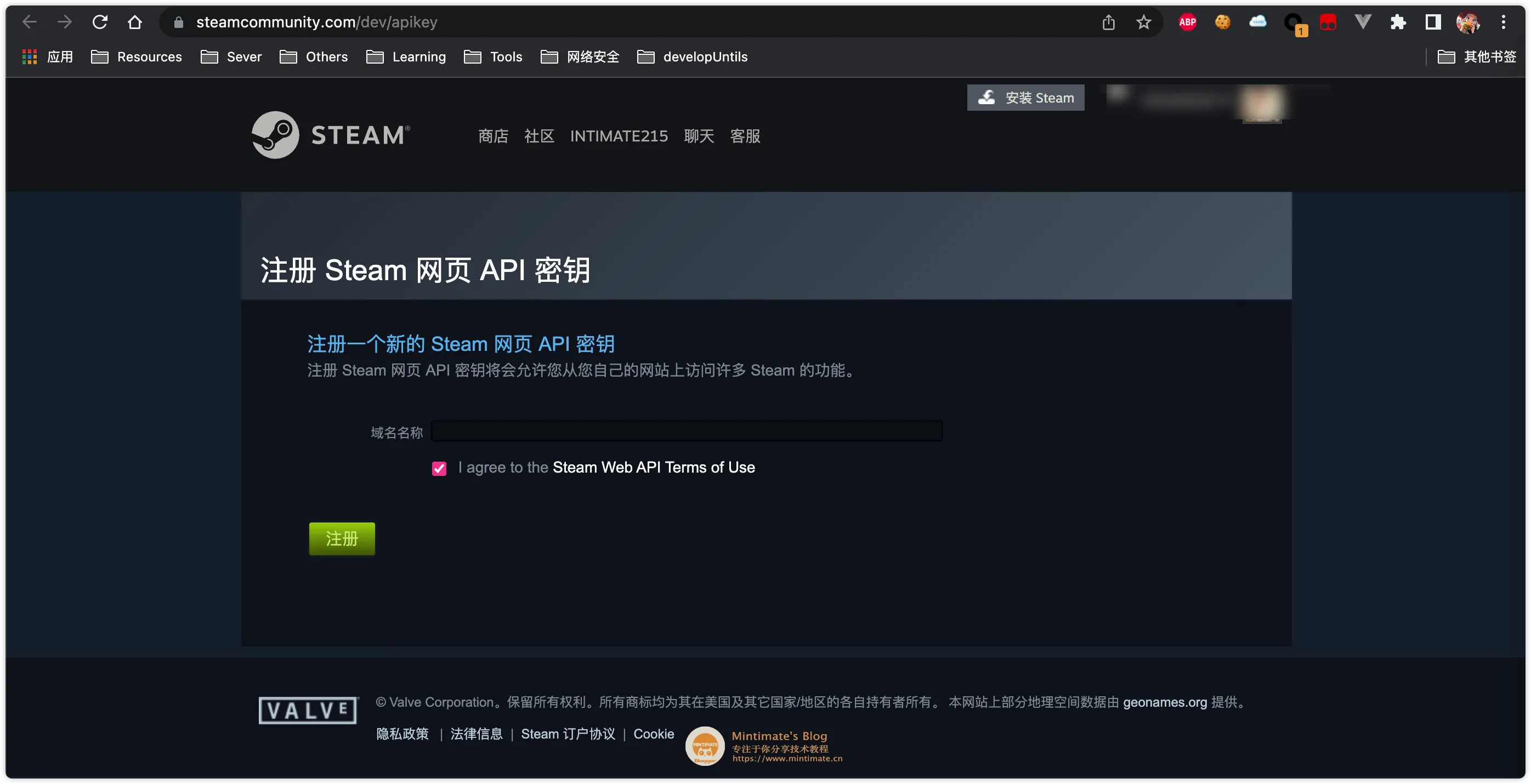
Task: Click the 域名名称 input field
Action: (x=687, y=430)
